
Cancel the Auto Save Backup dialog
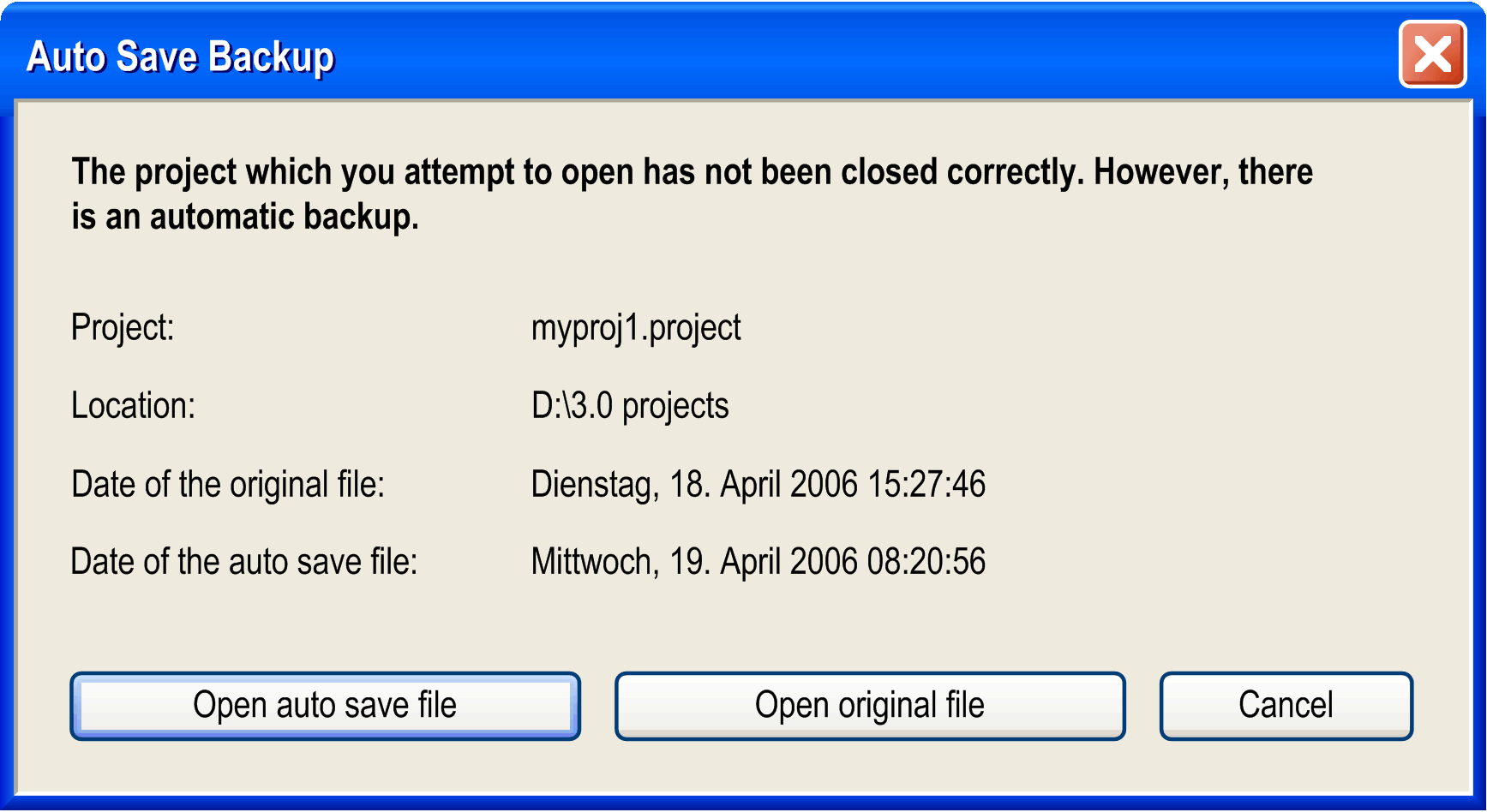click(1286, 706)
